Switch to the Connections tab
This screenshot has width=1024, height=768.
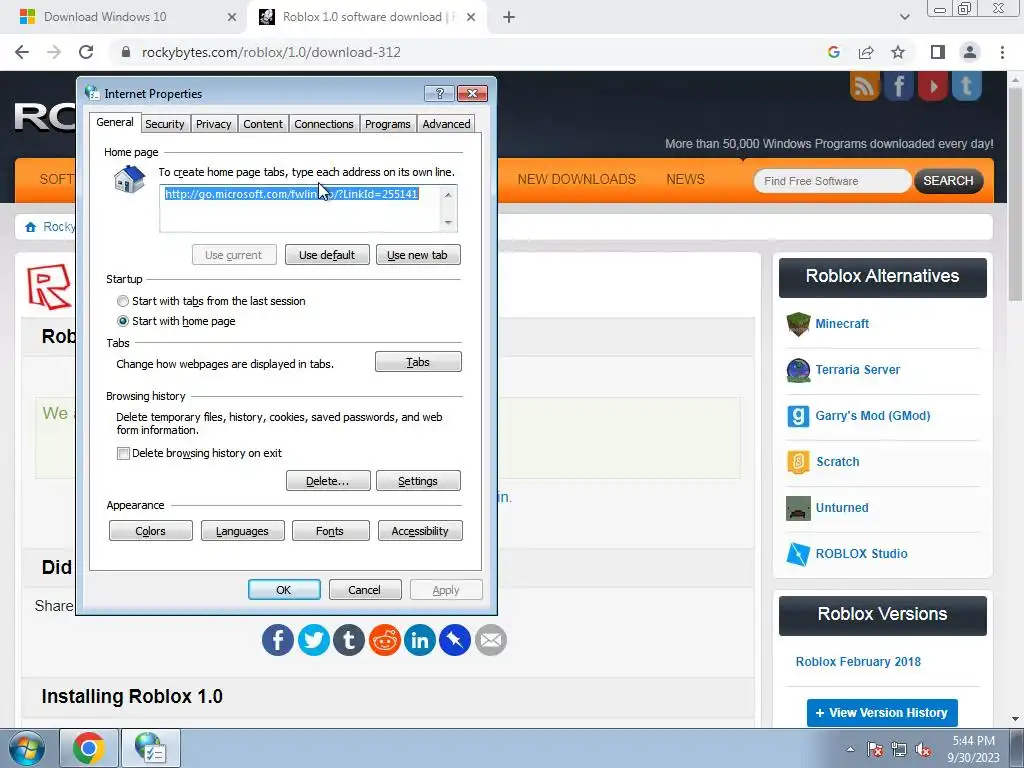tap(324, 124)
